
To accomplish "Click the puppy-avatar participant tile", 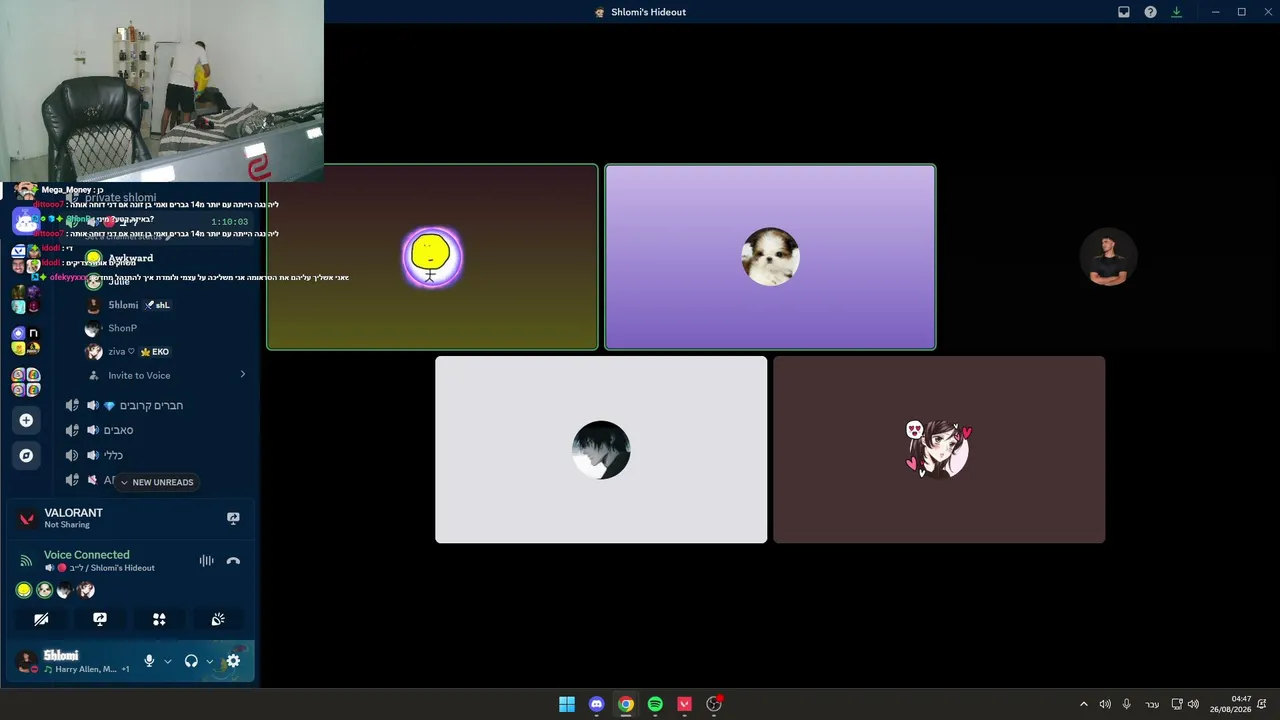I will pos(770,257).
